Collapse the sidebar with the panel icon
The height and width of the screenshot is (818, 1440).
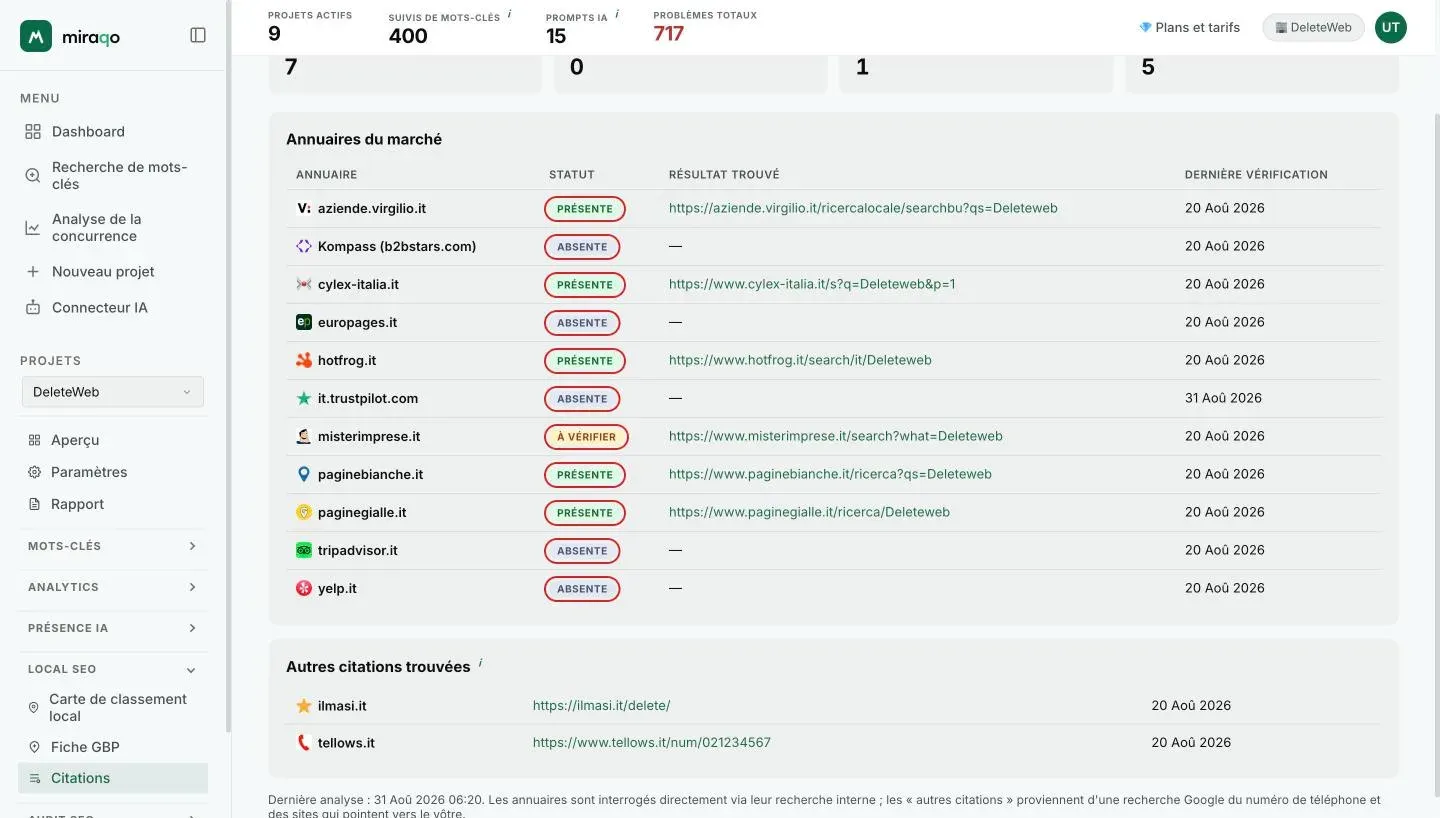pos(198,35)
